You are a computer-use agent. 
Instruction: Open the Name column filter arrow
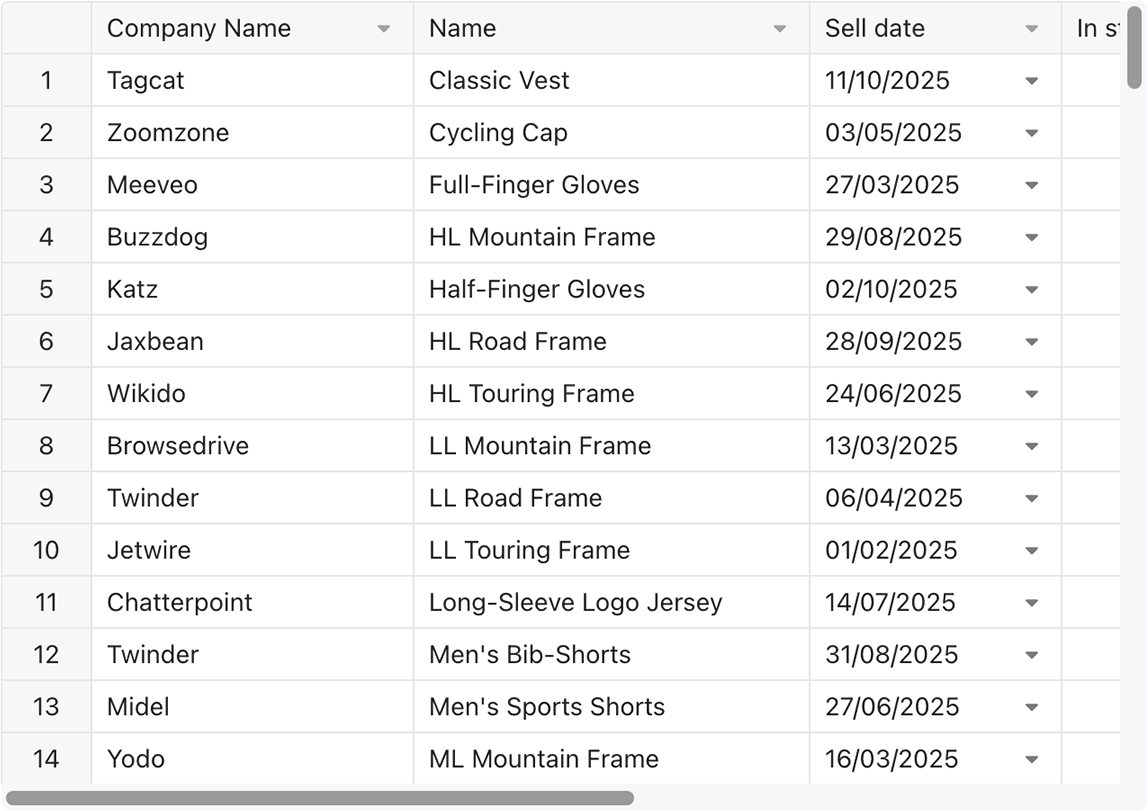click(x=780, y=29)
